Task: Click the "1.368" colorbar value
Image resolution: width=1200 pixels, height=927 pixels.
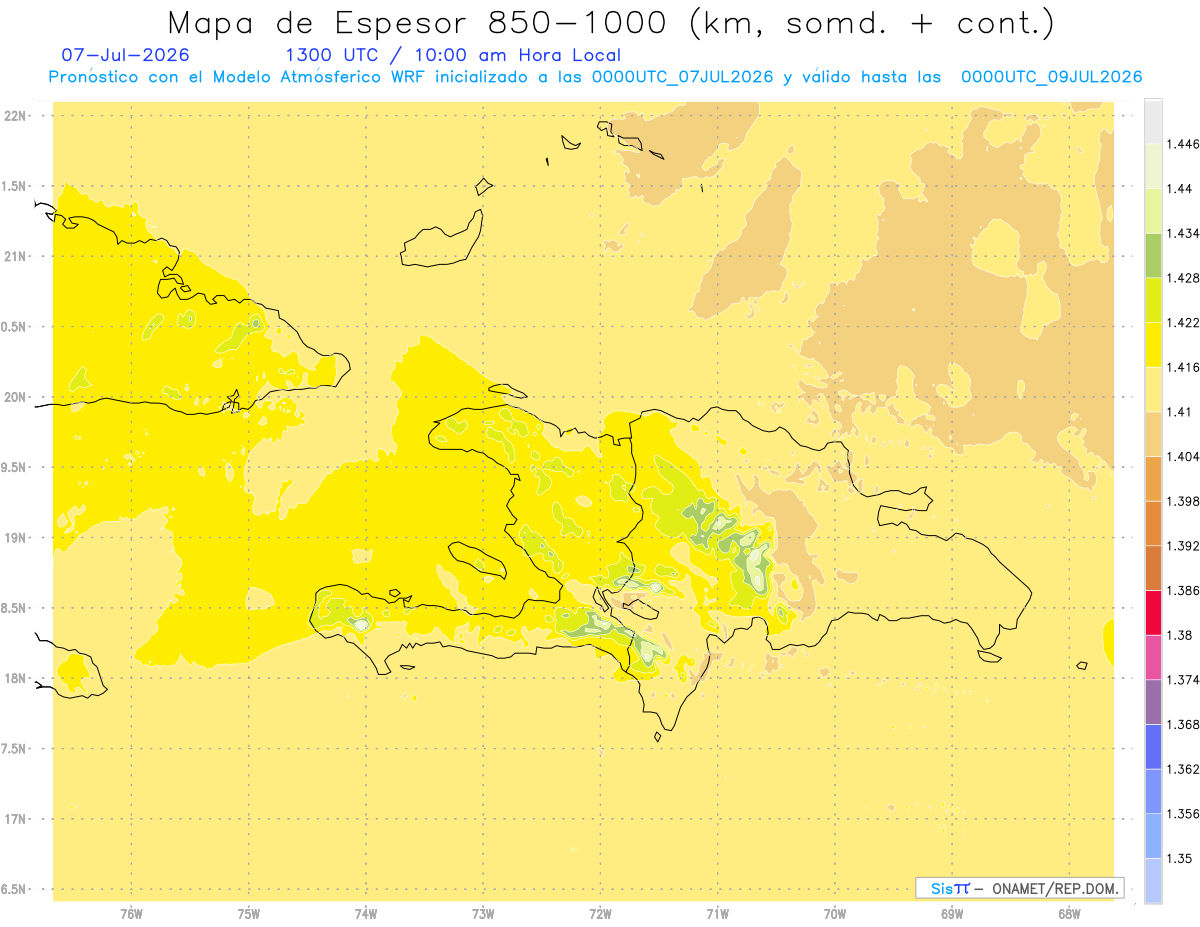Action: [1182, 724]
